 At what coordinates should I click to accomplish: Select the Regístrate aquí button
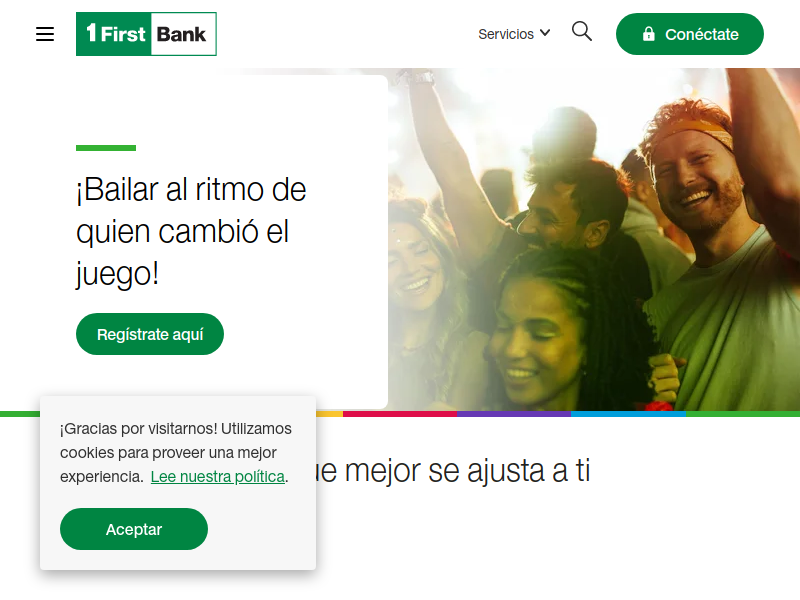tap(150, 334)
